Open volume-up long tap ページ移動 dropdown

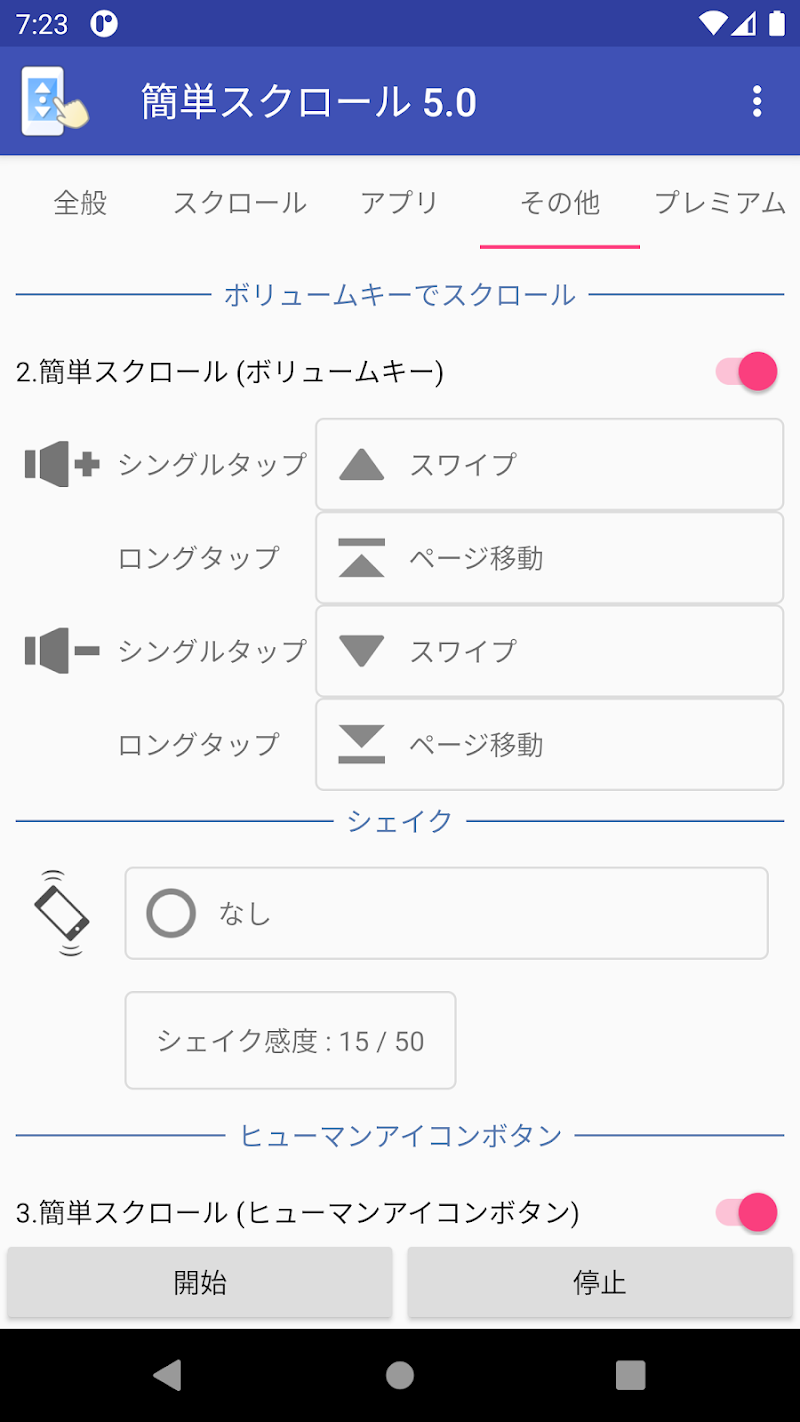[x=549, y=558]
